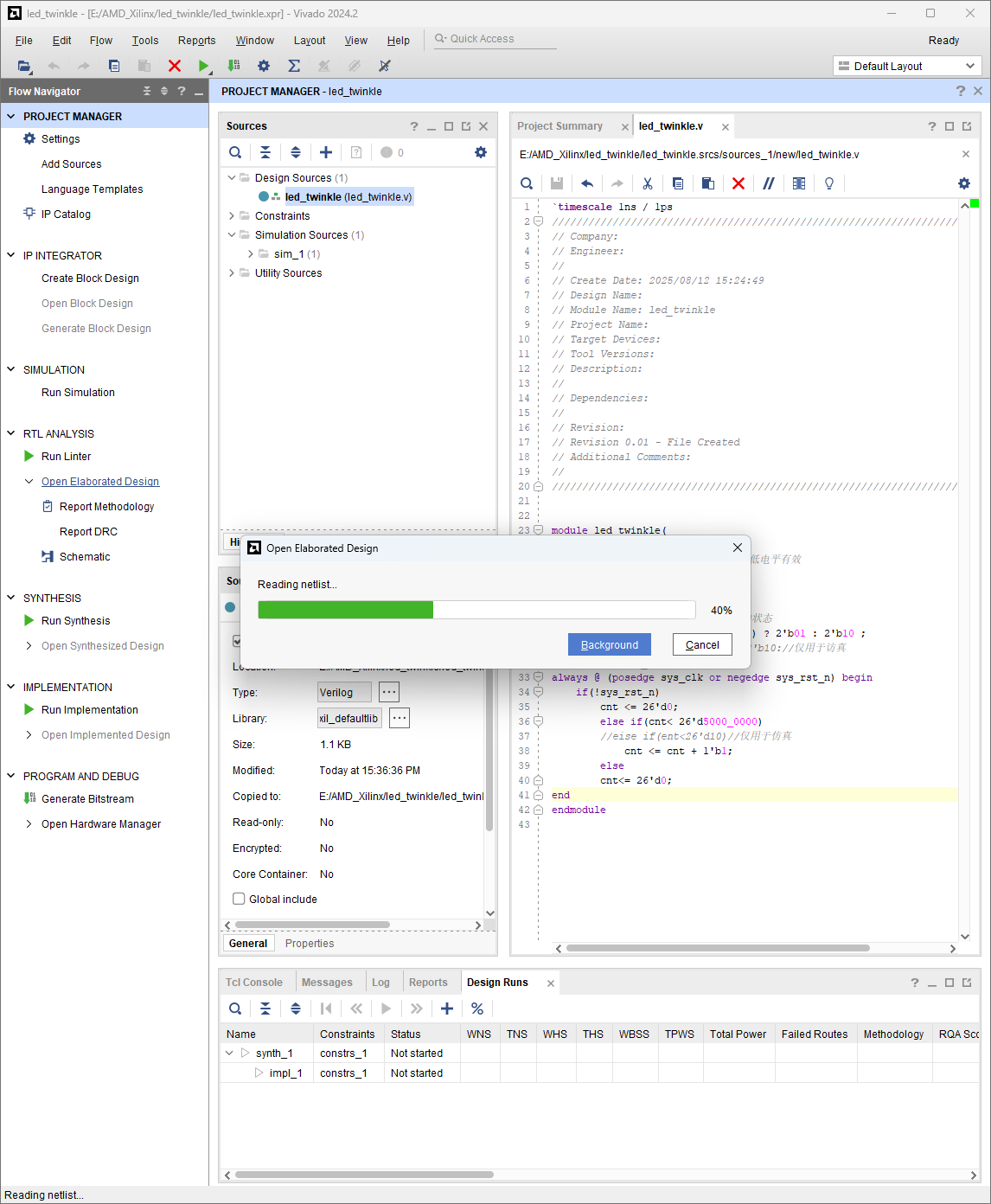Collapse IP INTEGRATOR section
Screen dimensions: 991x1204
pyautogui.click(x=11, y=255)
